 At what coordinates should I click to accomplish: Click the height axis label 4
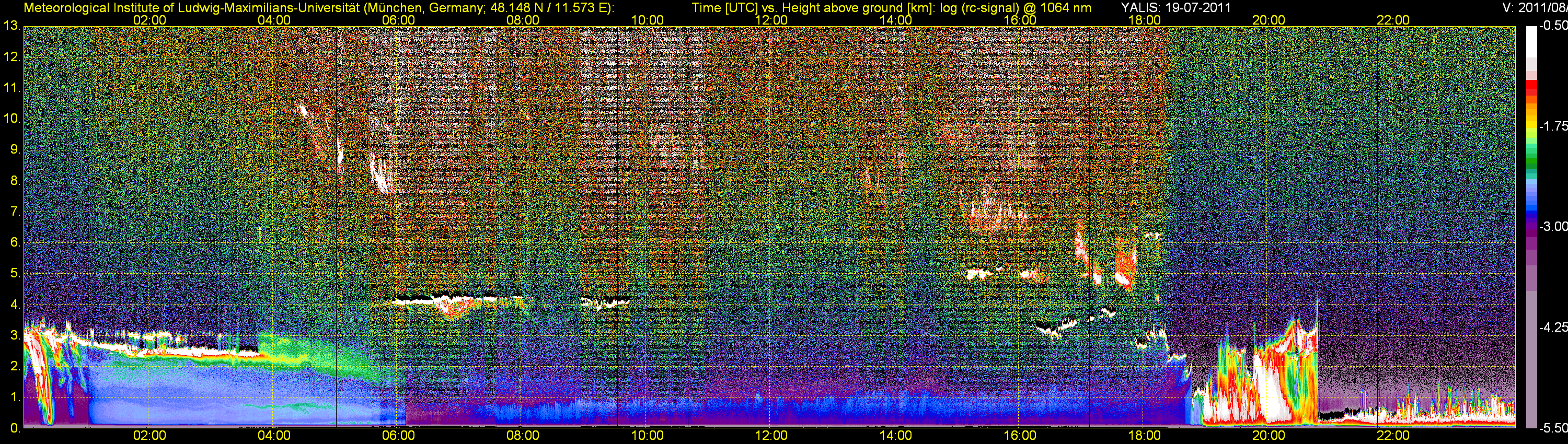[15, 305]
